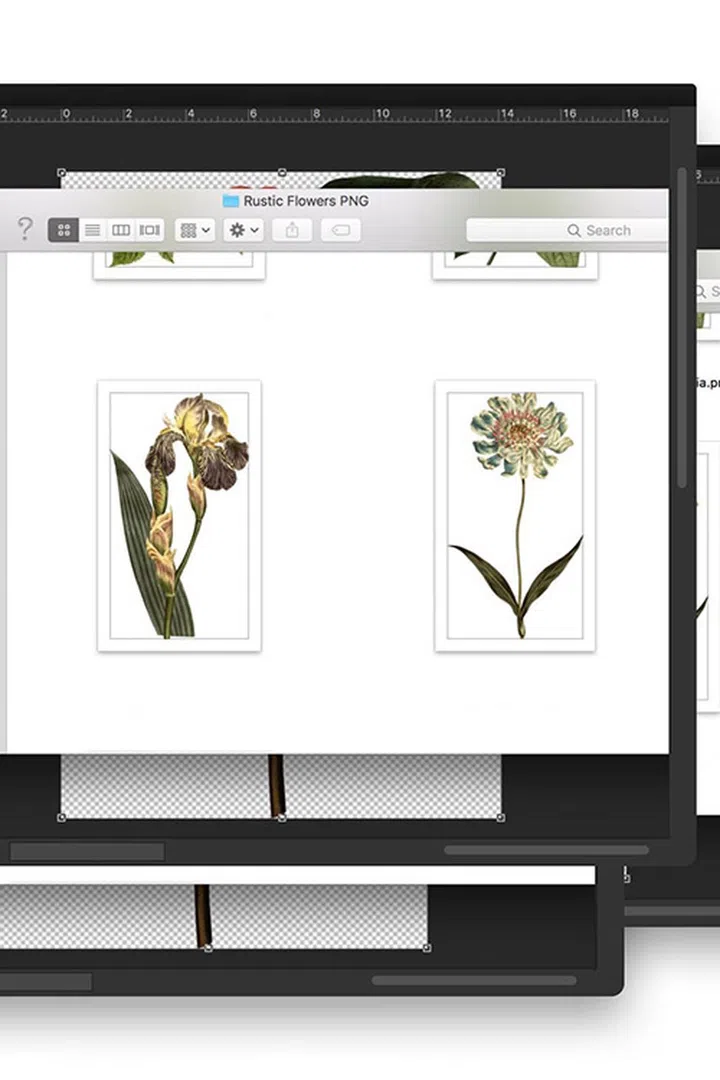Click the horizontal scrollbar of the front editor window
This screenshot has width=720, height=1080.
coord(545,850)
